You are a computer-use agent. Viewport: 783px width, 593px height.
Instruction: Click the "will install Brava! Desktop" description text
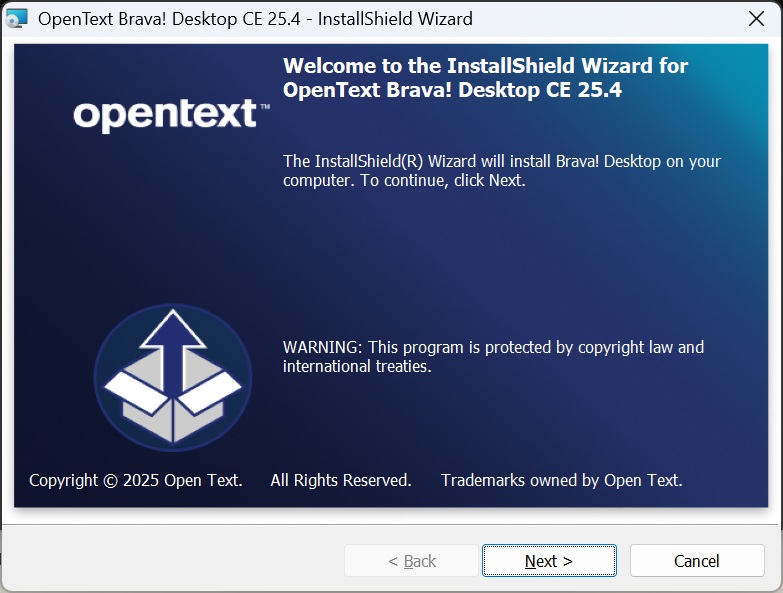coord(501,161)
